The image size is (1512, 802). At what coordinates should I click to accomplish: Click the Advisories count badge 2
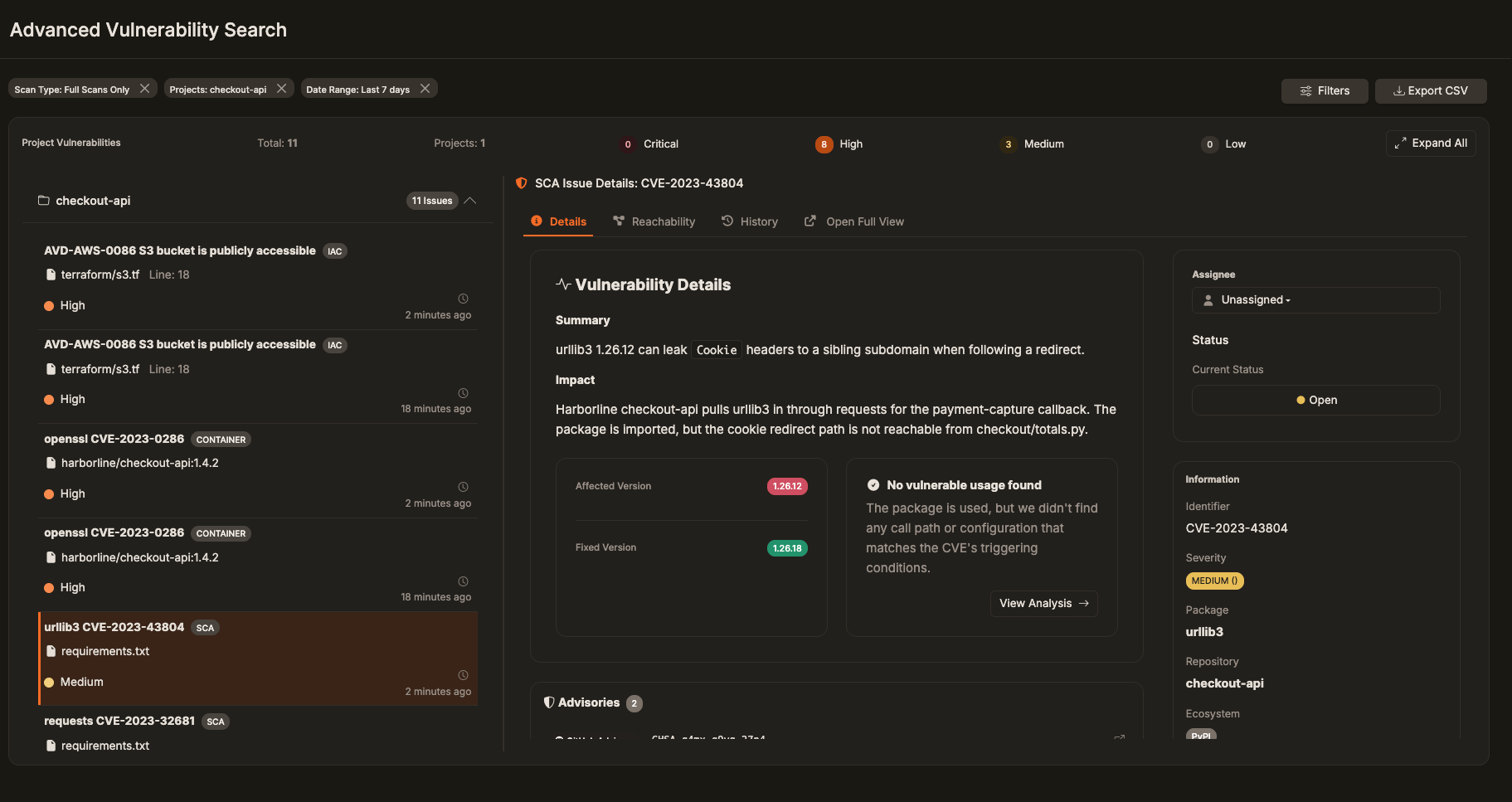point(634,703)
